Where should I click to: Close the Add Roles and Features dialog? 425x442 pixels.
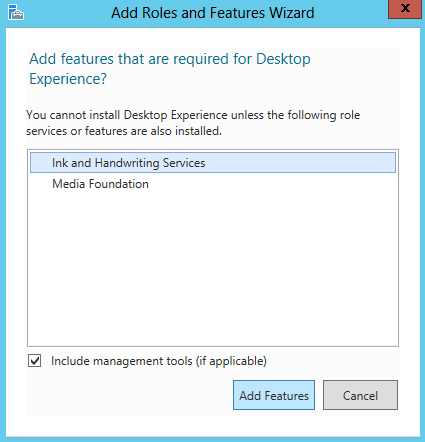[x=405, y=9]
